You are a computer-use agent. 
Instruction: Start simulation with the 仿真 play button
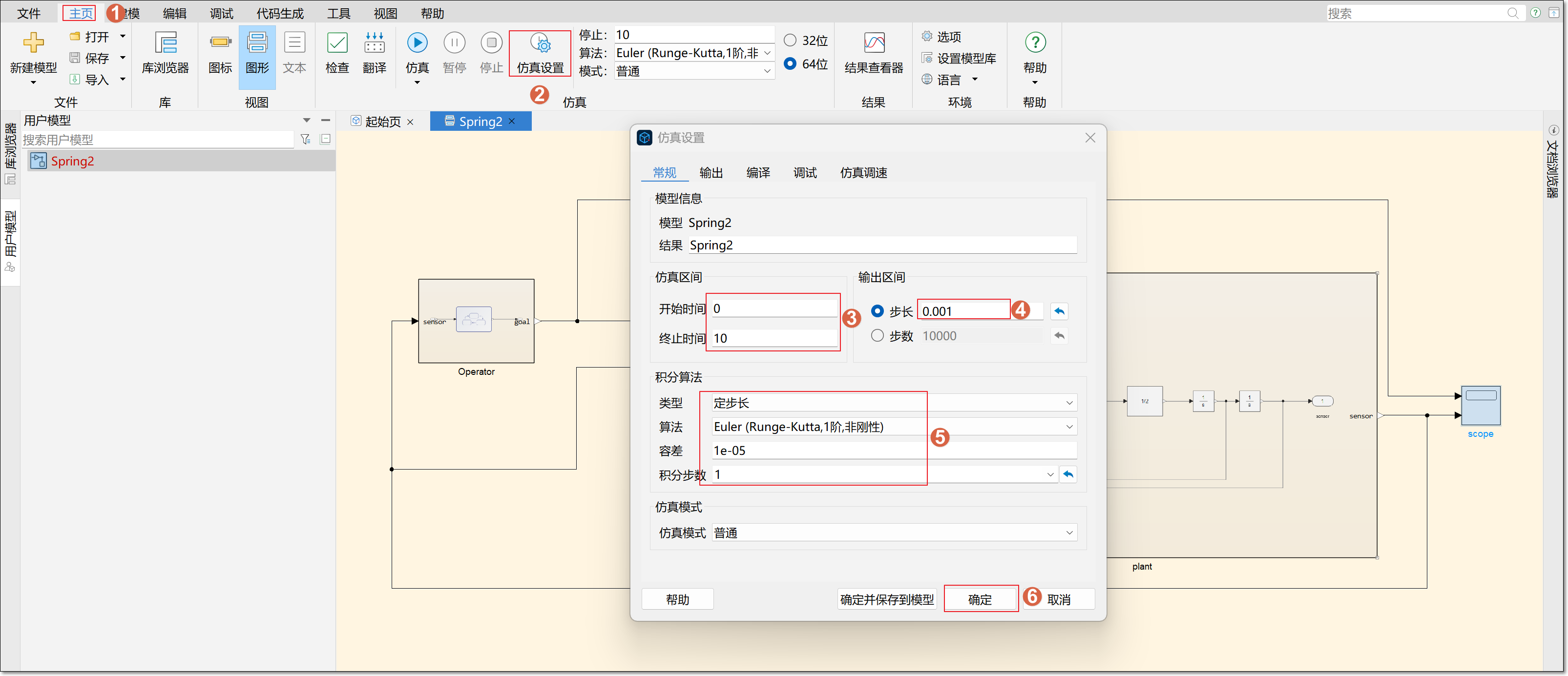417,42
